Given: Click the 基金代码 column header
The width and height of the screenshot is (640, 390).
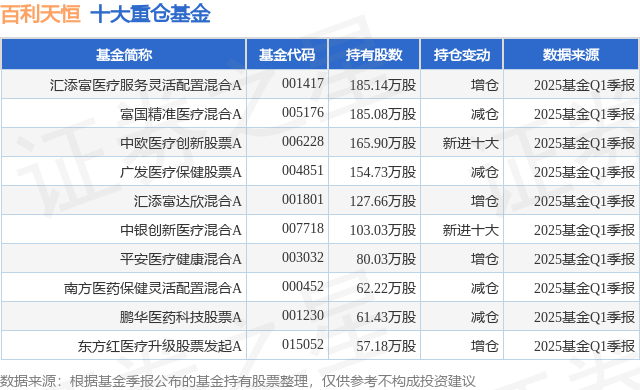Looking at the screenshot, I should (287, 54).
